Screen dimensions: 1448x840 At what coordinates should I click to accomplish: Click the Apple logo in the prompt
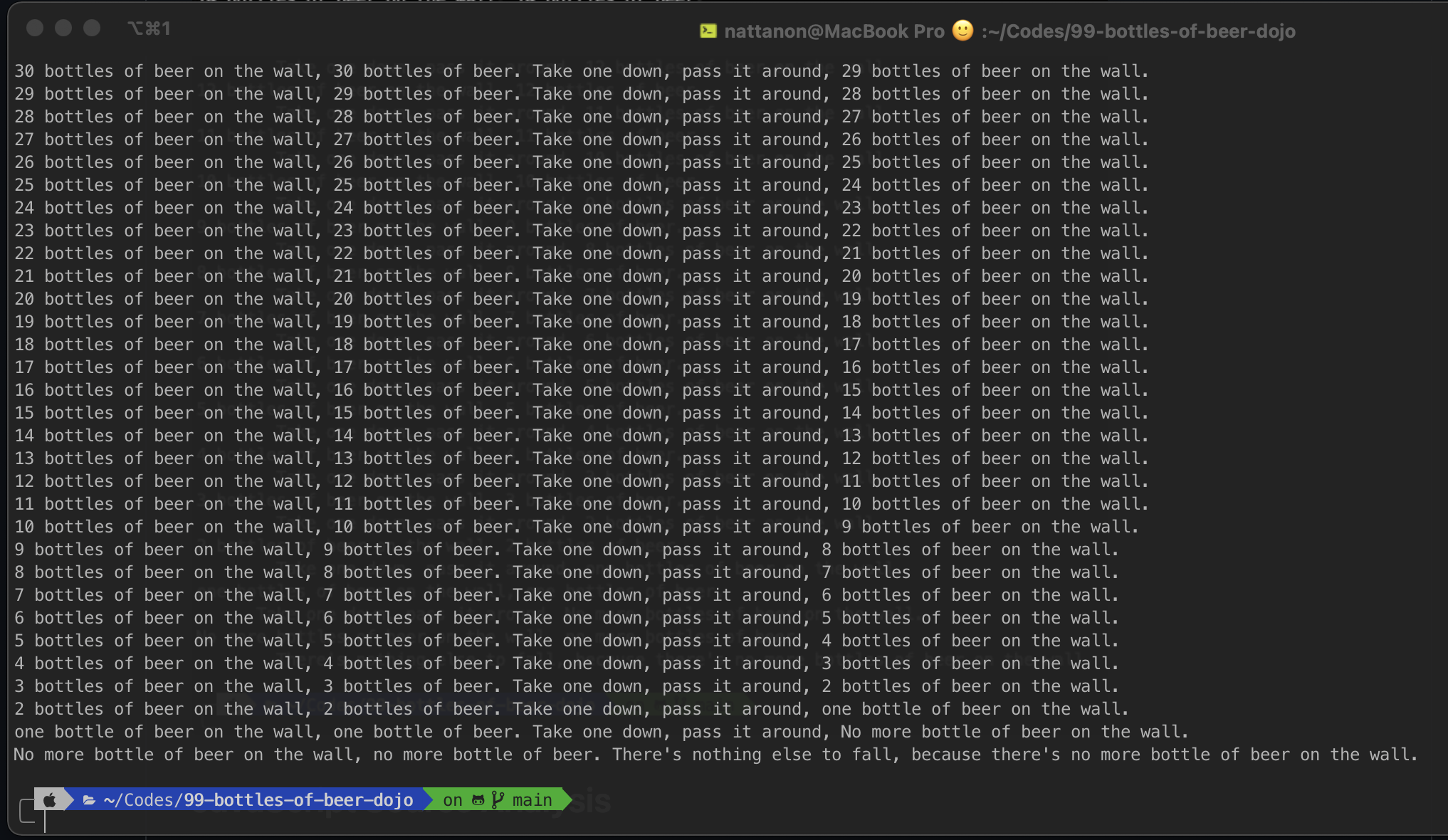49,800
